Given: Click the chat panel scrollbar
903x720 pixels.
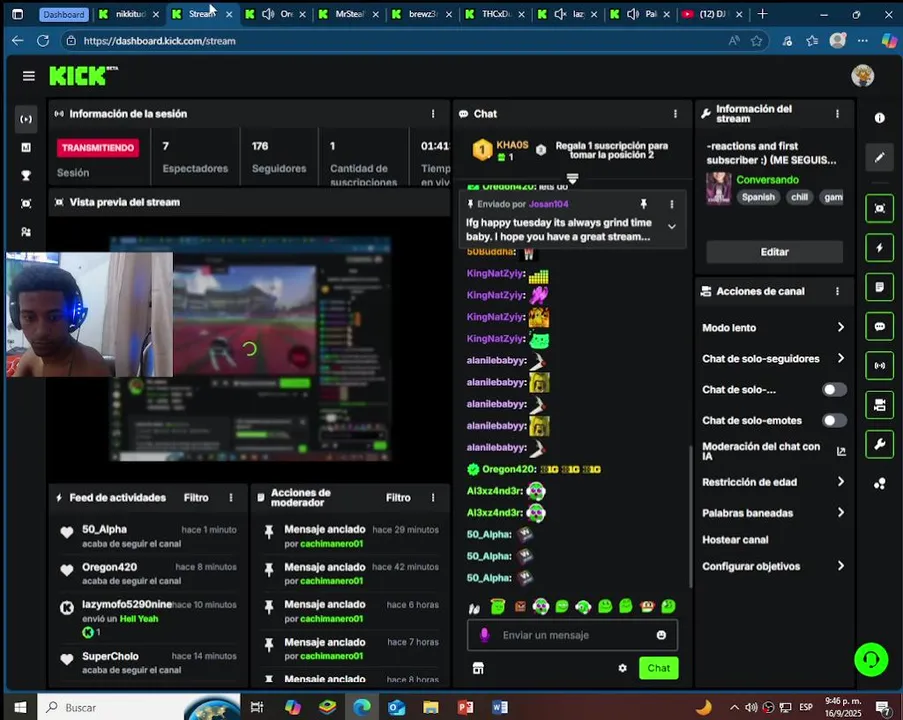Looking at the screenshot, I should [690, 517].
